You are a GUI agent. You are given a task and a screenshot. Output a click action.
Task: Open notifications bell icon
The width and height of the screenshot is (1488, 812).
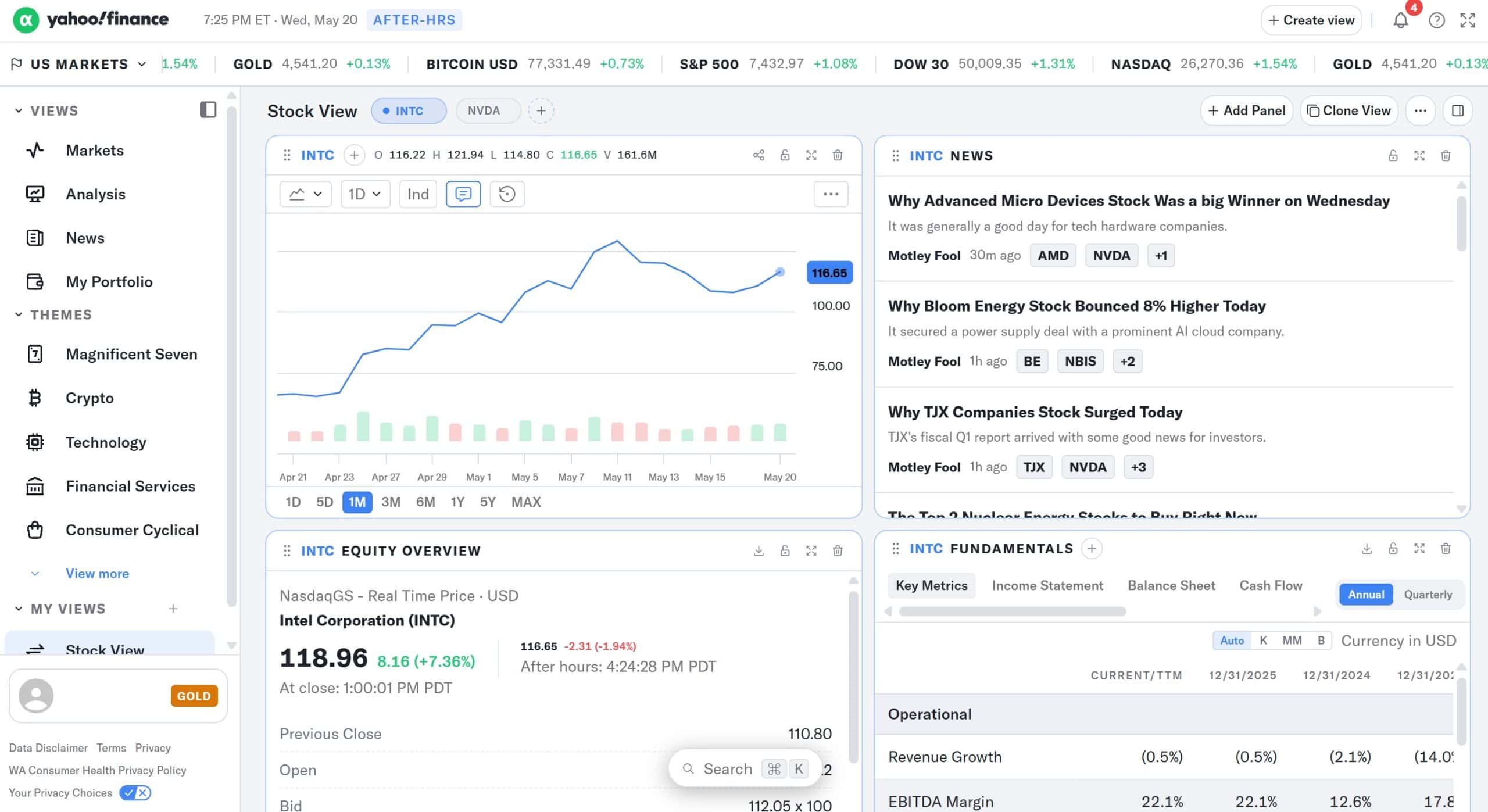tap(1400, 21)
